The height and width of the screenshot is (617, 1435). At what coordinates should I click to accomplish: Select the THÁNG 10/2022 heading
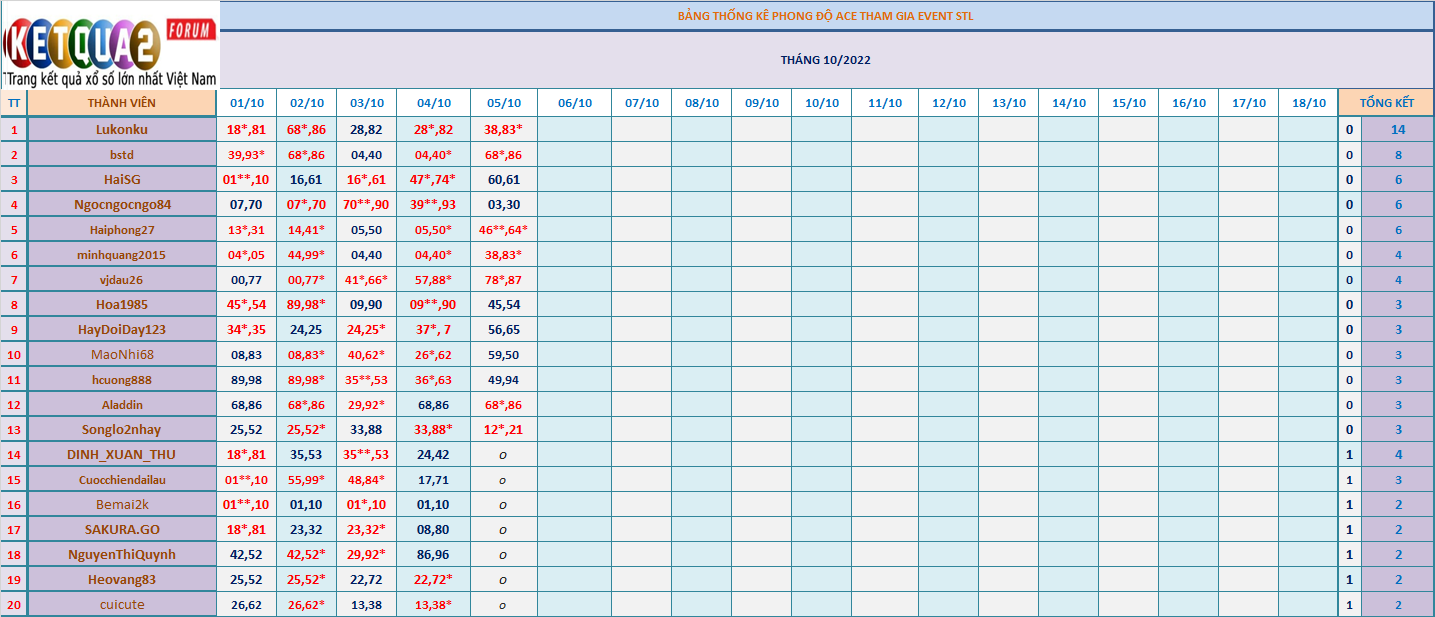pos(825,60)
